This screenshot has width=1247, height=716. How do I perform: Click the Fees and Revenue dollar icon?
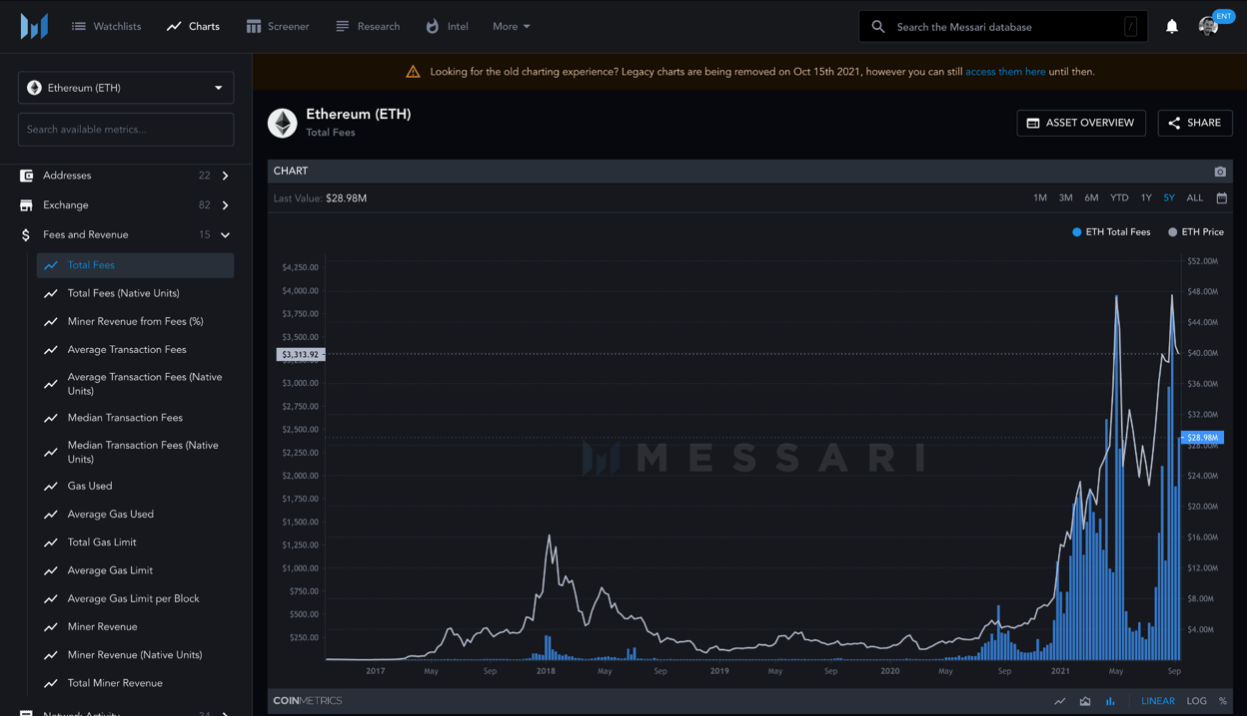click(x=26, y=235)
